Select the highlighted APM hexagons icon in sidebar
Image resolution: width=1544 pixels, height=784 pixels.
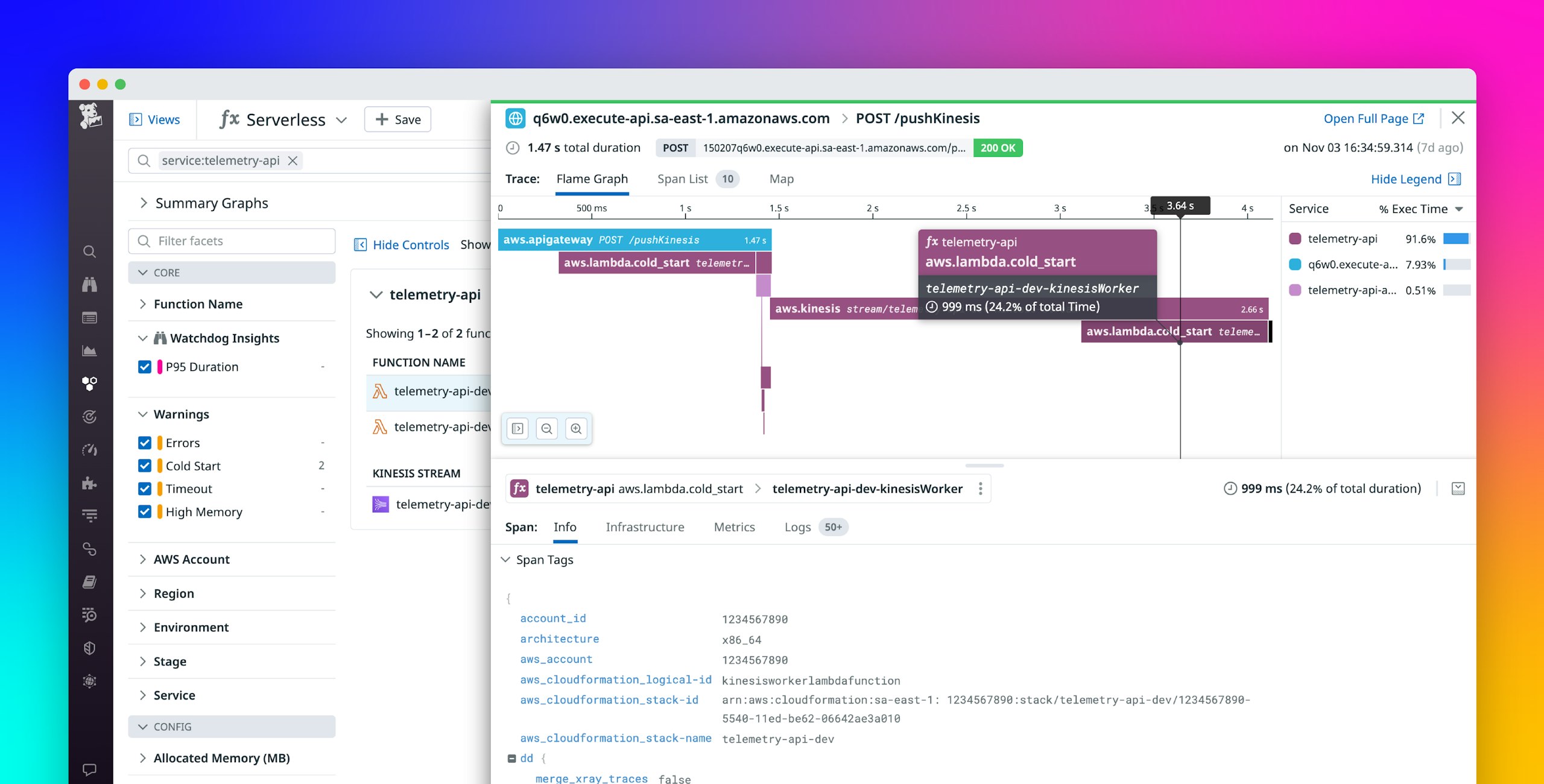point(89,383)
